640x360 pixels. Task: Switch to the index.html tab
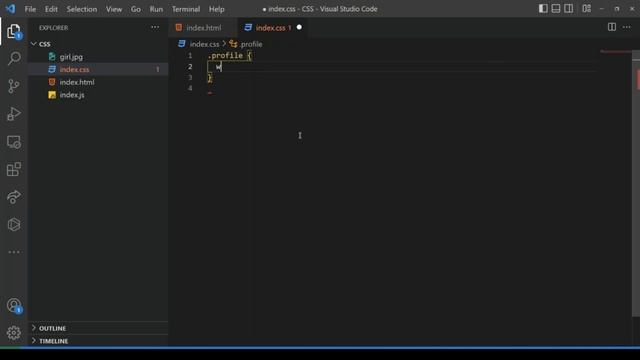(x=203, y=27)
